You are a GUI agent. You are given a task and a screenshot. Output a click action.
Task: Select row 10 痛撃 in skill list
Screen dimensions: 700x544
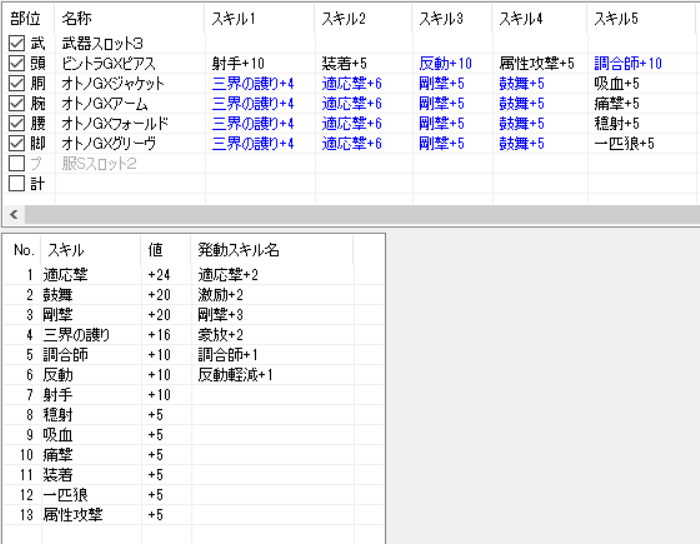[194, 455]
